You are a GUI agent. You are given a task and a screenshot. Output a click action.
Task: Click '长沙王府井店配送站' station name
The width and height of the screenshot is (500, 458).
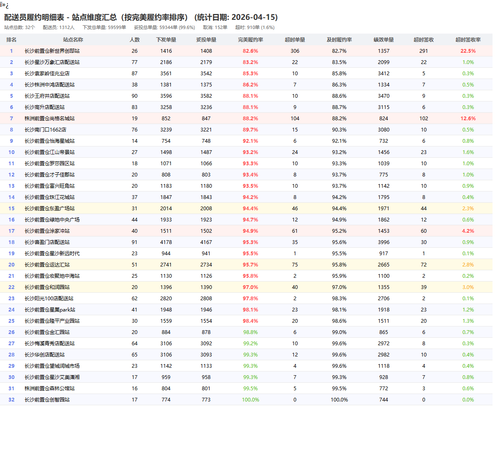[47, 96]
